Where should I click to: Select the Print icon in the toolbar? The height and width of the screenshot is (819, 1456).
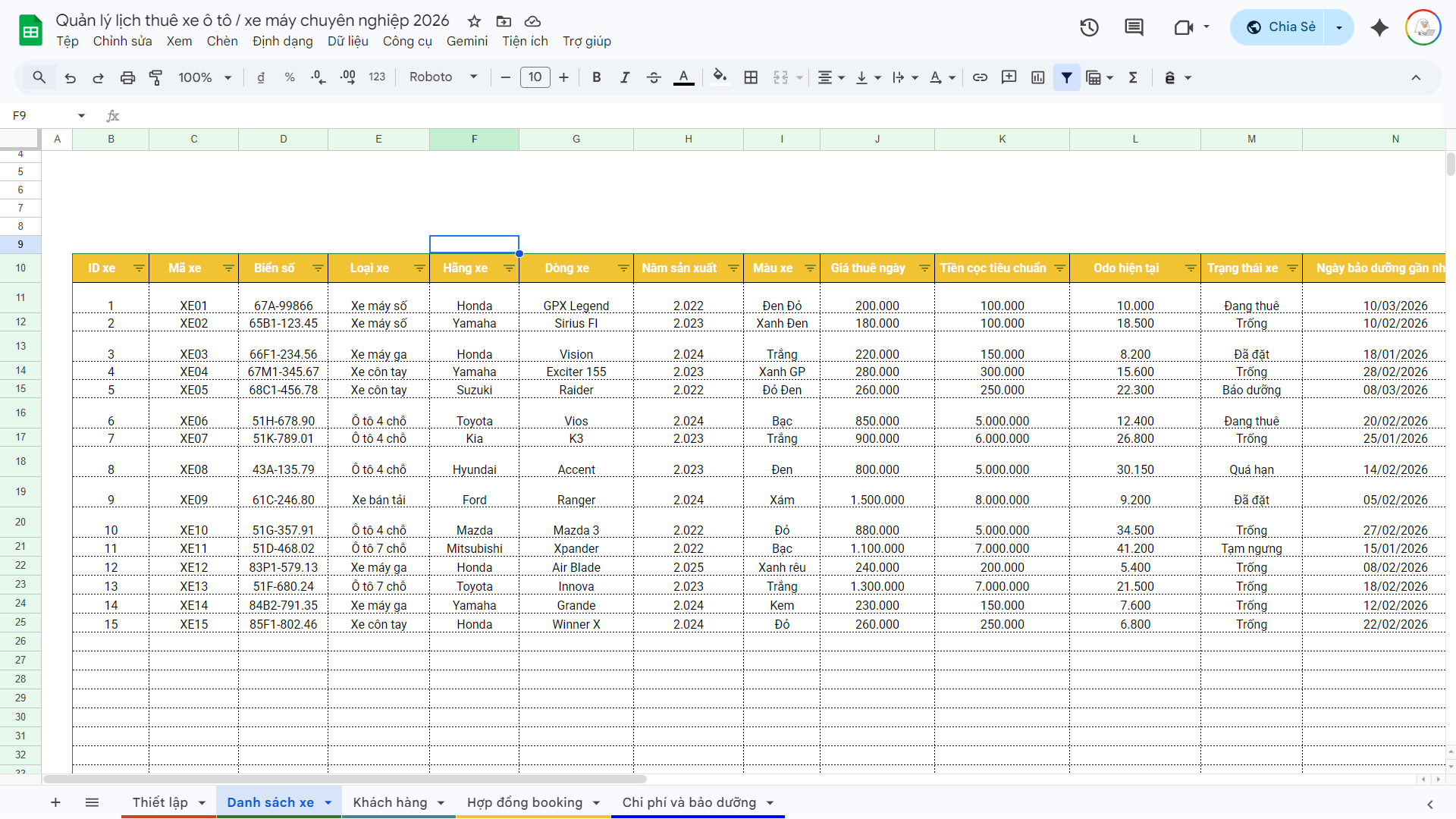(x=127, y=77)
